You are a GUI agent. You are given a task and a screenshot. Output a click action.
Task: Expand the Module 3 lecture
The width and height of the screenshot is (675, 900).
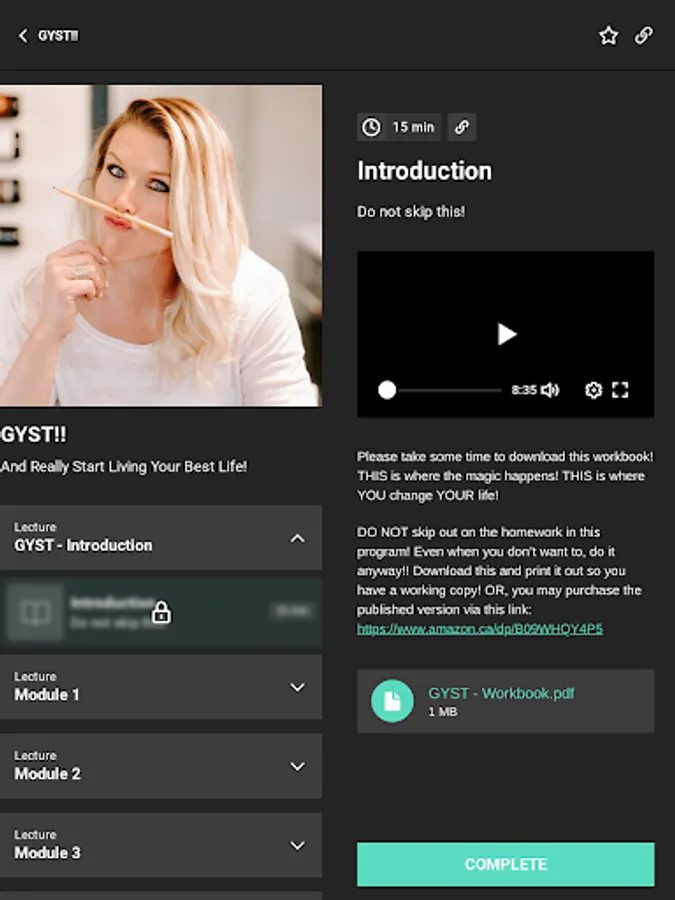click(x=297, y=845)
